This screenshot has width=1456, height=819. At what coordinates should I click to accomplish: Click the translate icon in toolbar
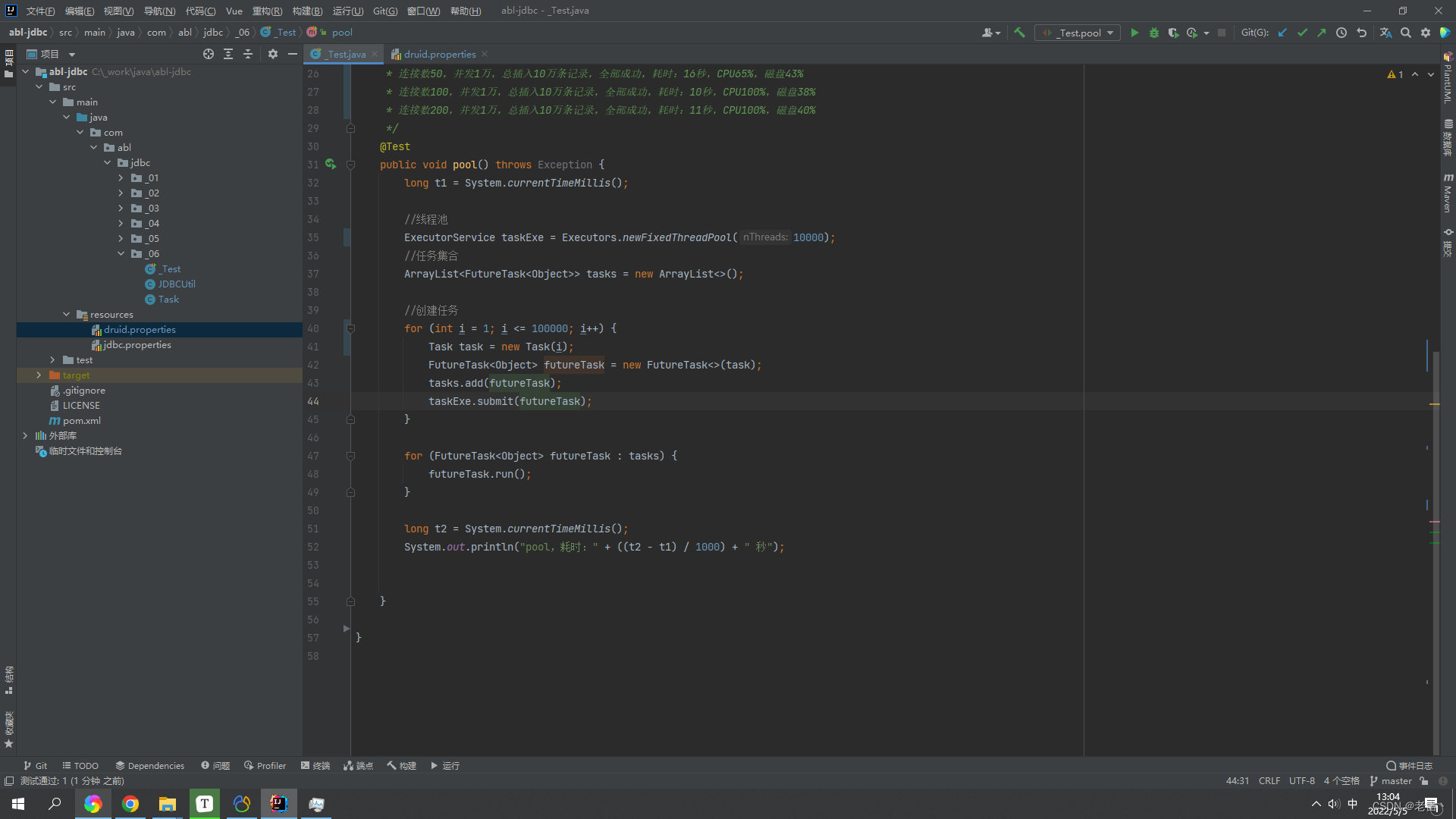coord(1385,33)
